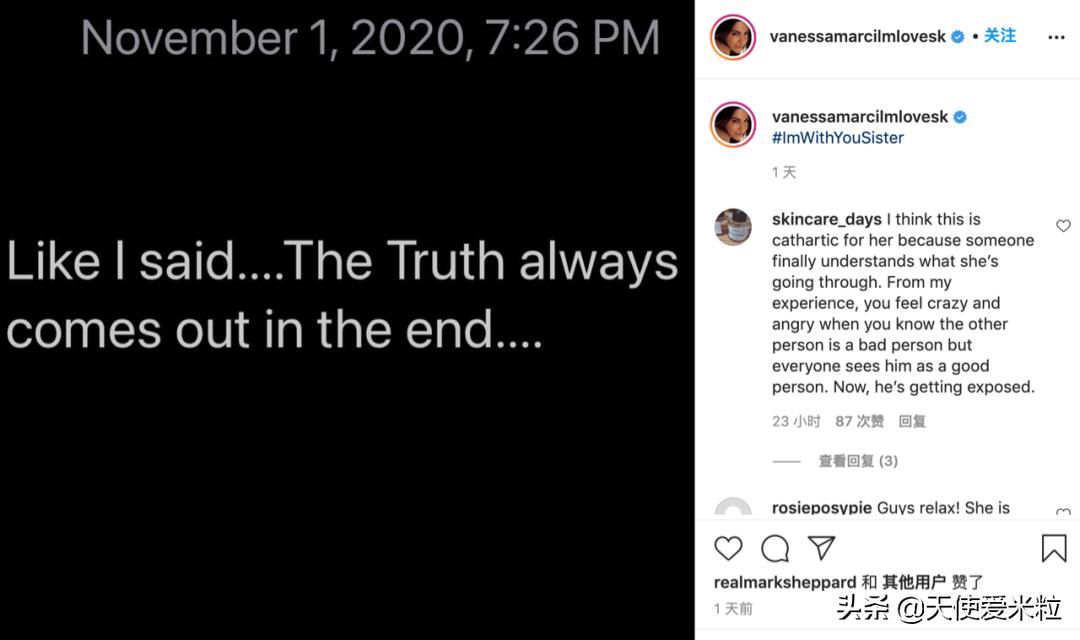Open the #ImWithYouSister hashtag
The height and width of the screenshot is (640, 1080).
(x=838, y=138)
